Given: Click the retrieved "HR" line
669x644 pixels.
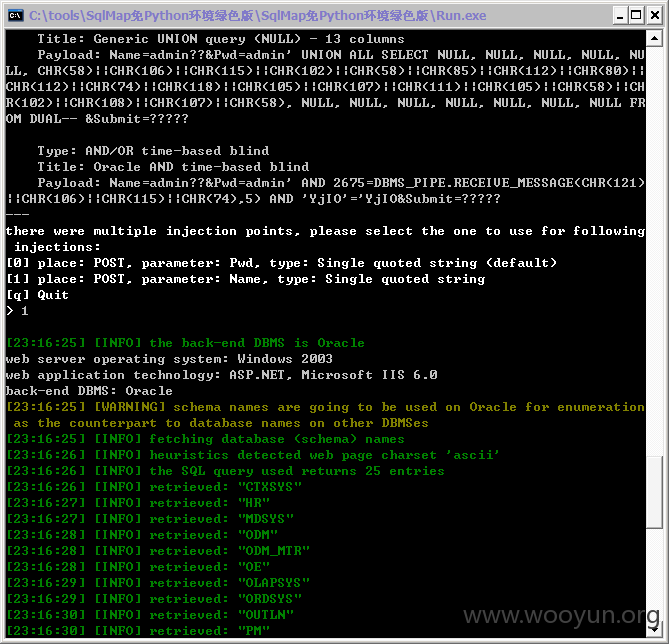Looking at the screenshot, I should (x=138, y=503).
